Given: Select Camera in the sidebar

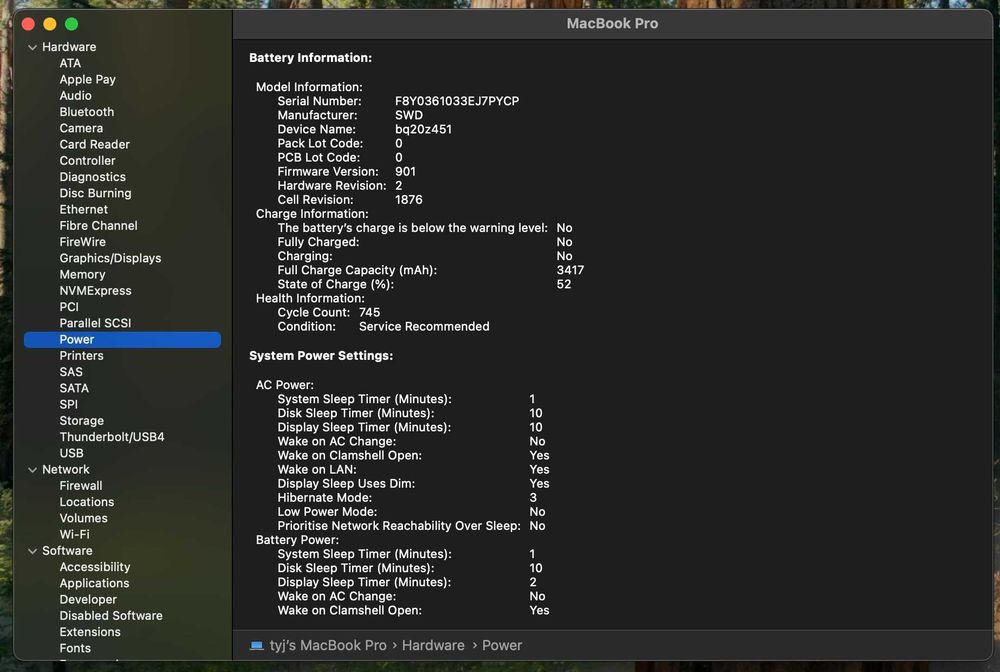Looking at the screenshot, I should [x=81, y=128].
